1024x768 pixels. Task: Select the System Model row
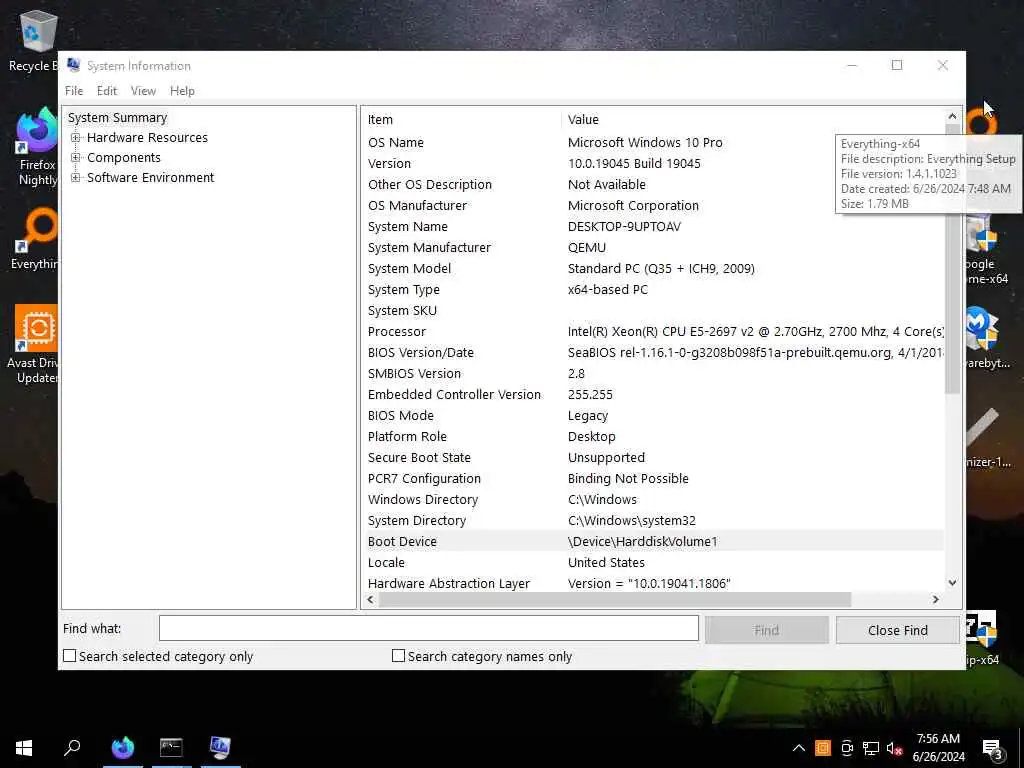pyautogui.click(x=653, y=268)
